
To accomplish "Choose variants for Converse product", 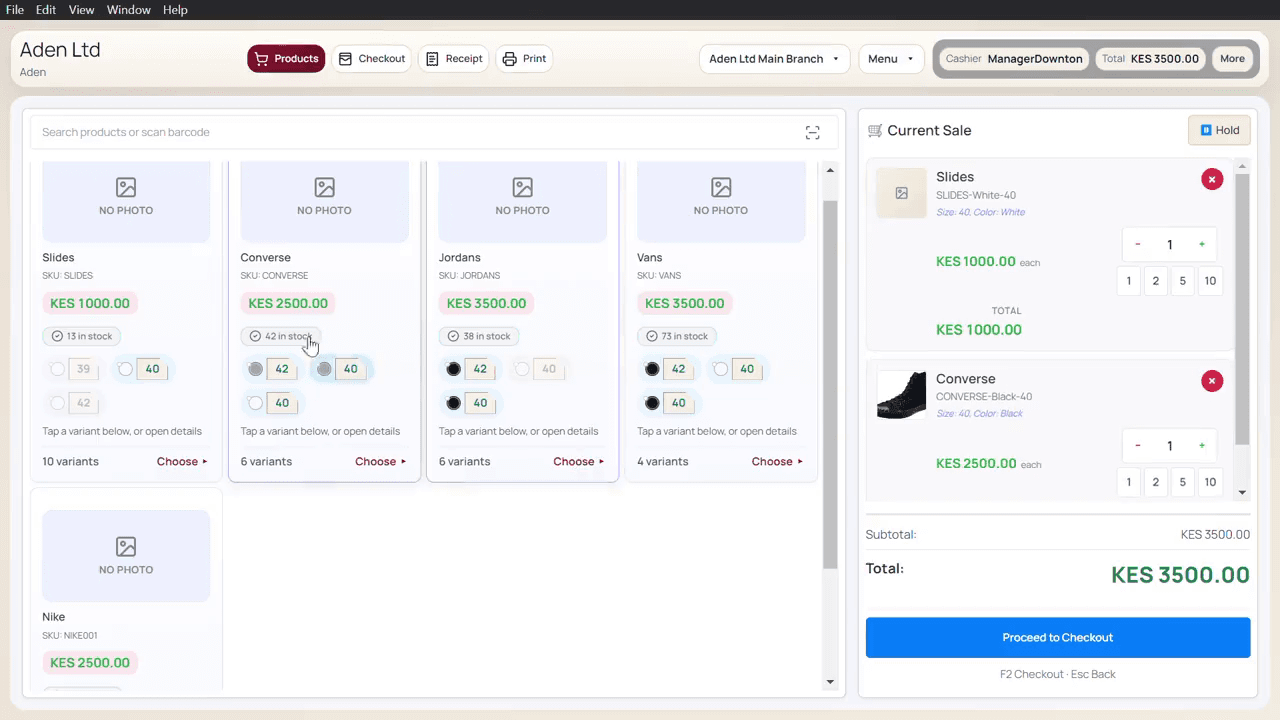I will [x=381, y=462].
